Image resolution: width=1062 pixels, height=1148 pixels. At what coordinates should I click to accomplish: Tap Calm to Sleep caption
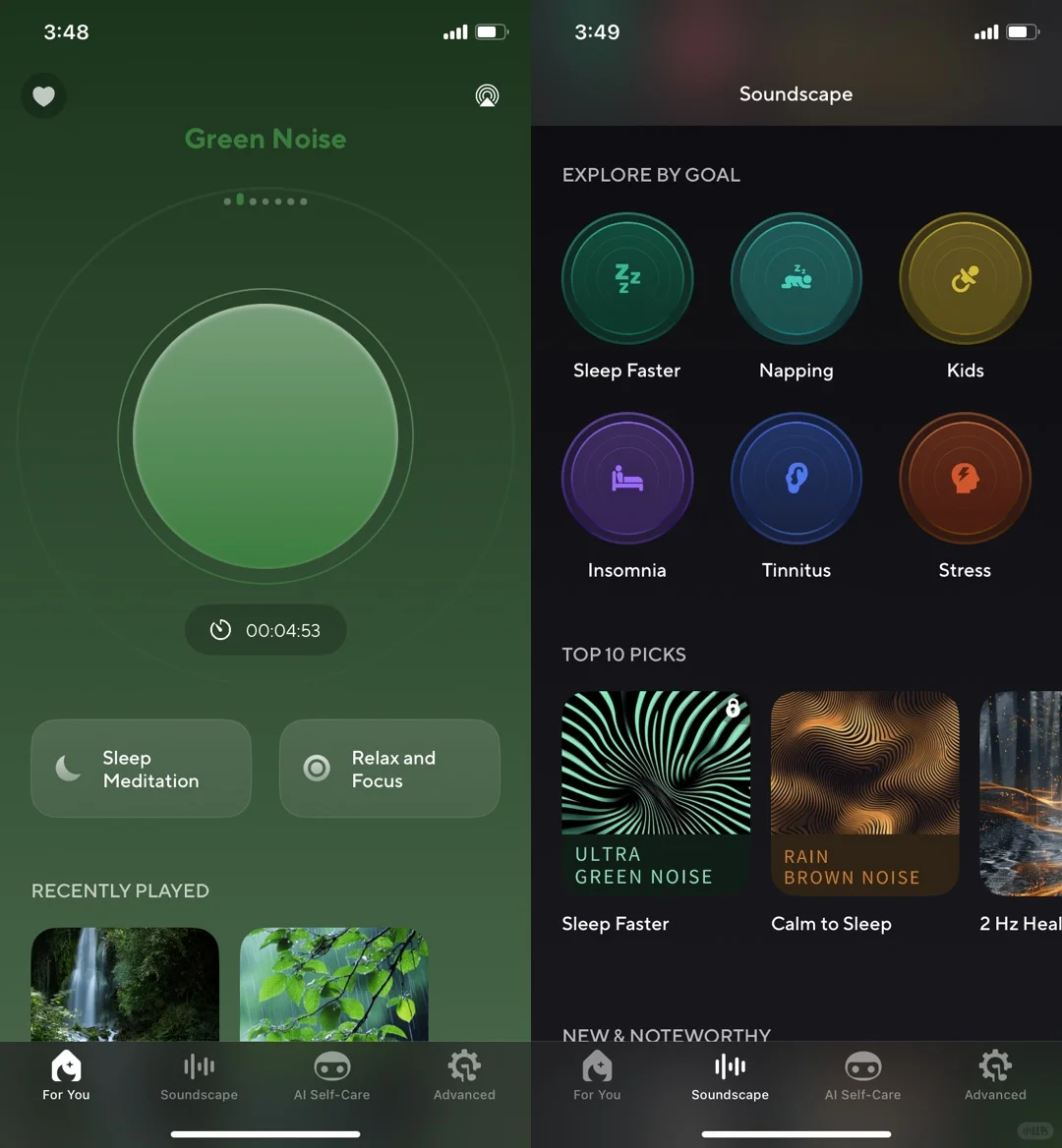(831, 924)
